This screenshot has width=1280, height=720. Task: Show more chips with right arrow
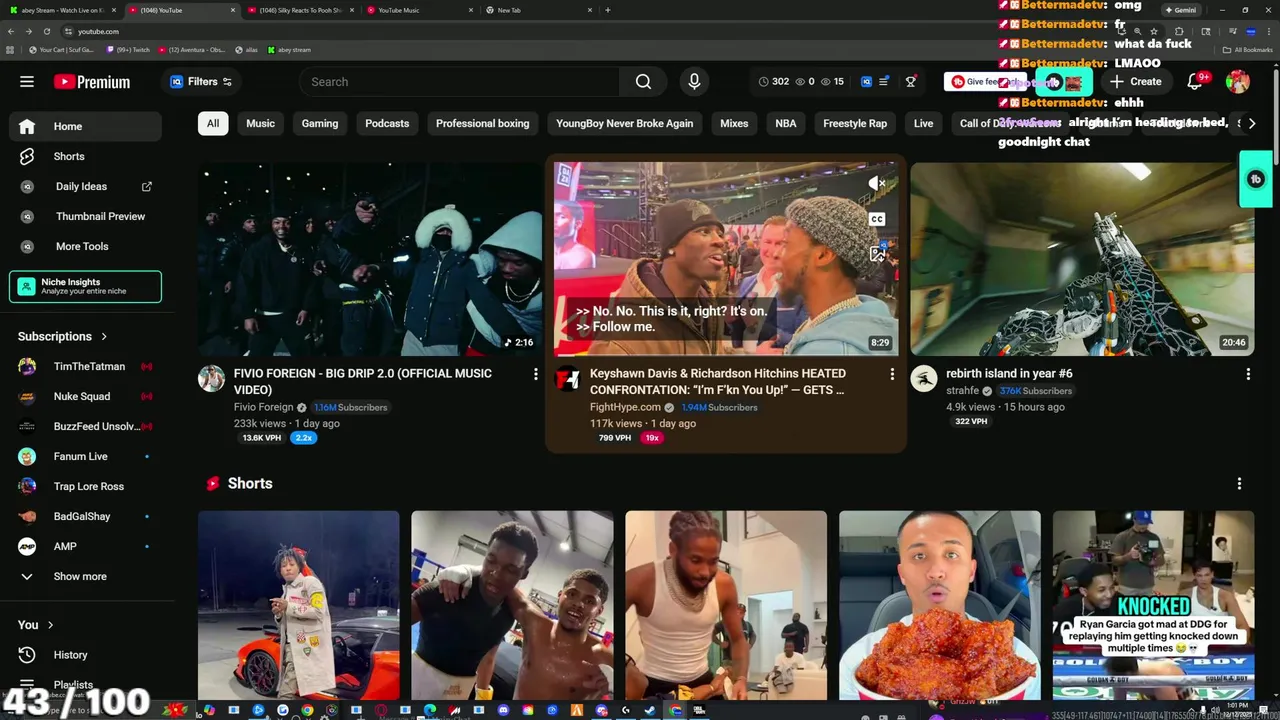[1251, 124]
